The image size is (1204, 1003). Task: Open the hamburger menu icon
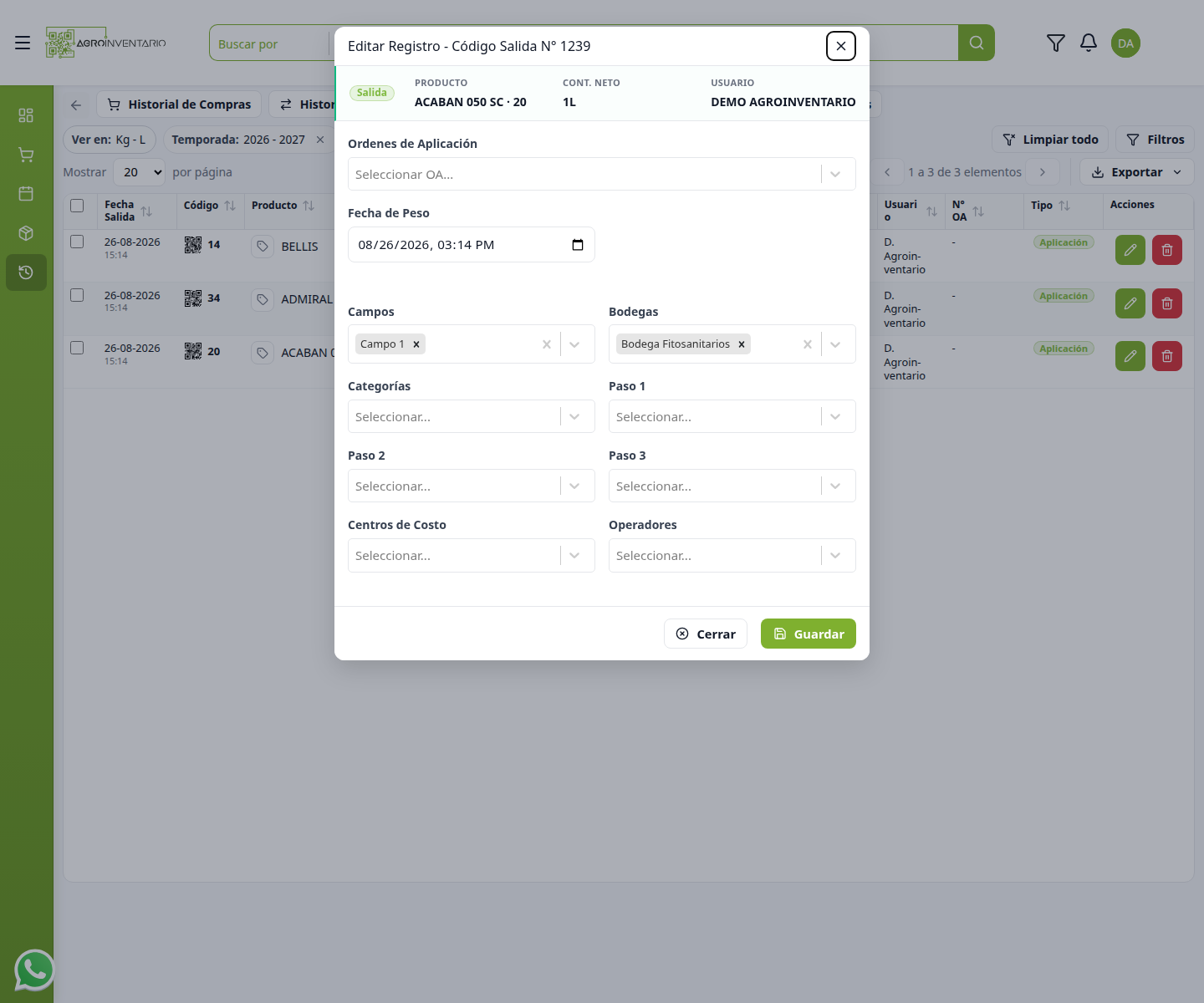23,43
